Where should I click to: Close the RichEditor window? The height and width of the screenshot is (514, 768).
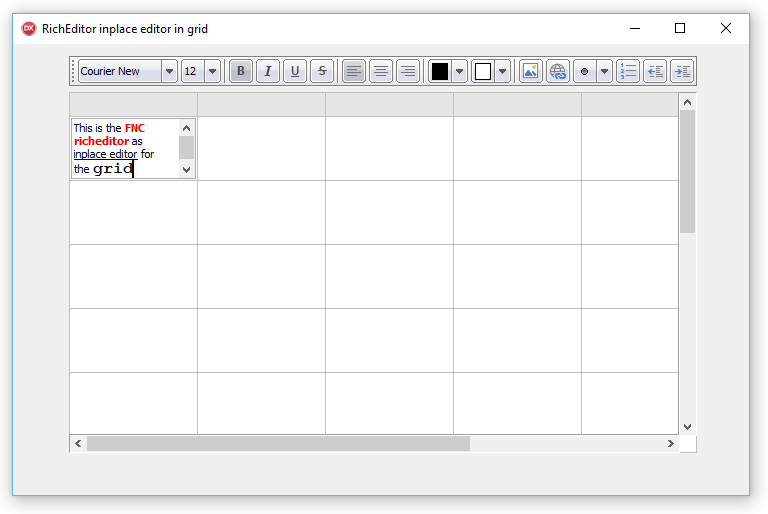tap(726, 29)
